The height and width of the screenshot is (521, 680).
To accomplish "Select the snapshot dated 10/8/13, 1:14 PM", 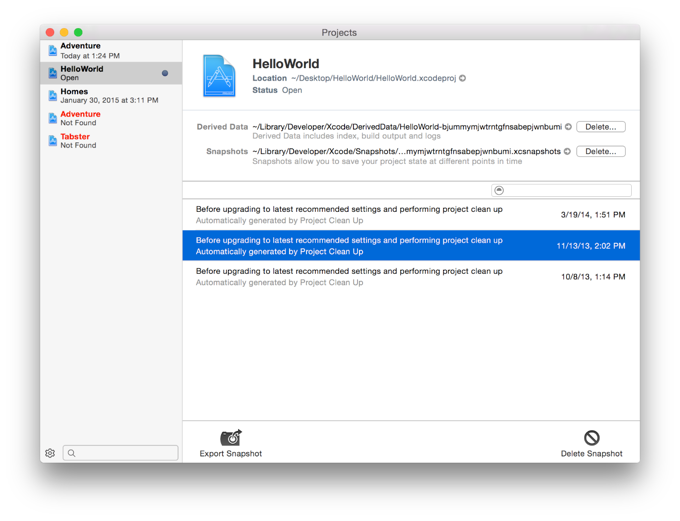I will point(411,276).
